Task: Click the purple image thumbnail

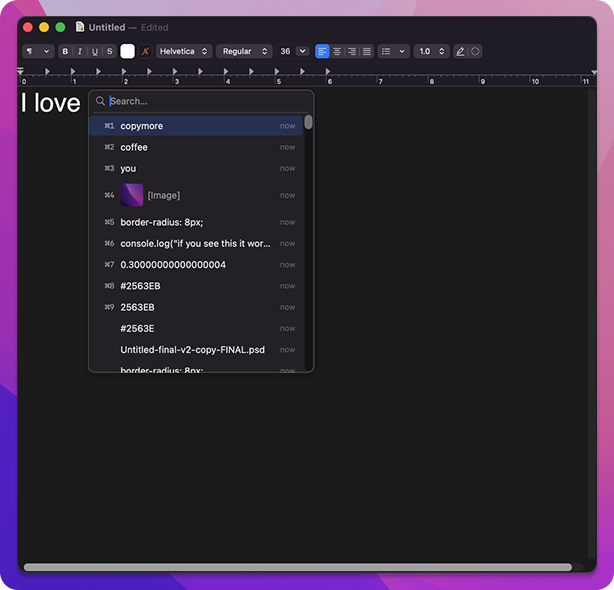Action: 132,195
